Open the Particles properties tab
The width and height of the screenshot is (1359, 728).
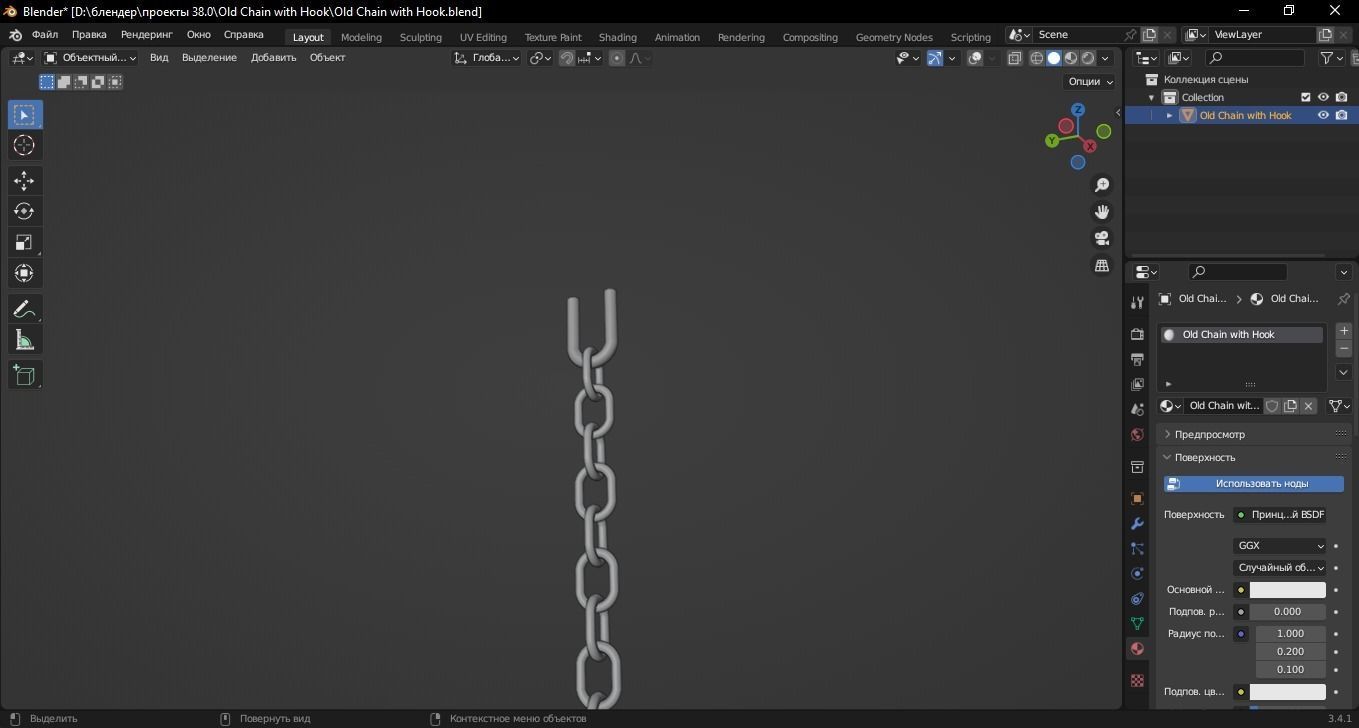(1137, 549)
